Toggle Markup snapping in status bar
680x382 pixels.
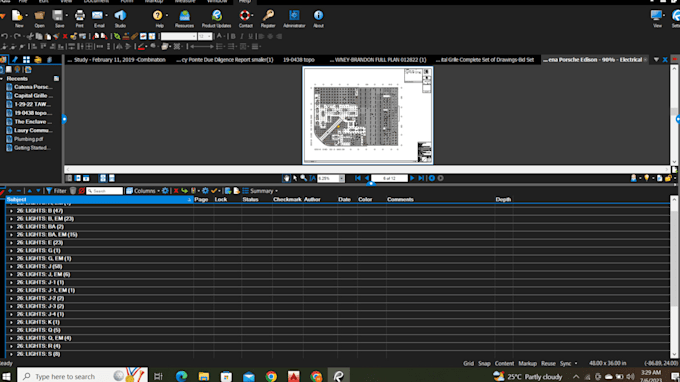527,363
